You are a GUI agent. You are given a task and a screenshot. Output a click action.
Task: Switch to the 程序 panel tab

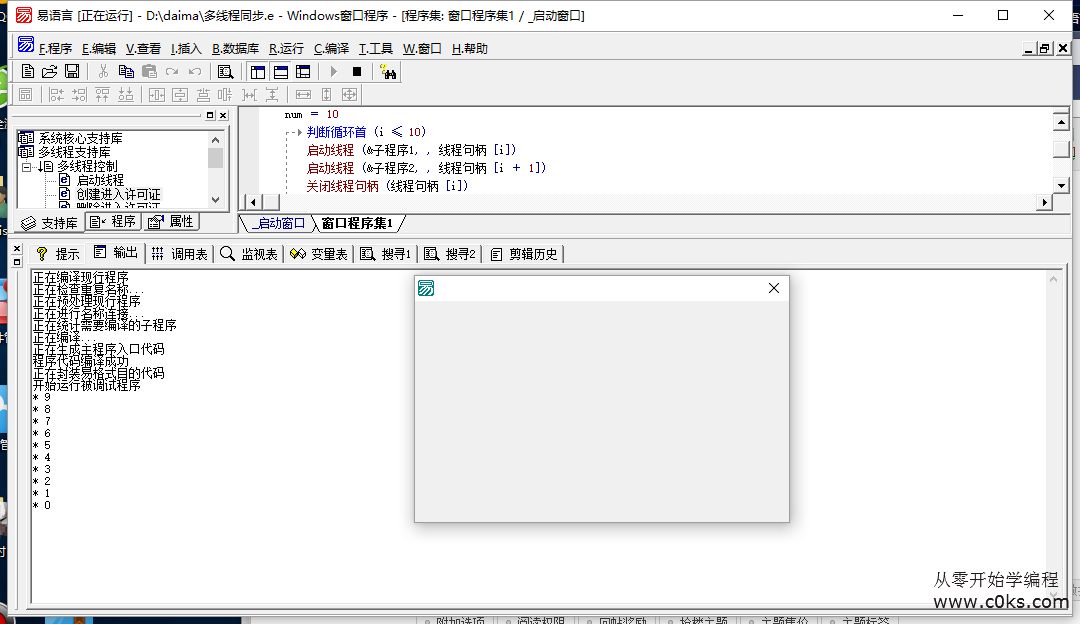[x=113, y=222]
